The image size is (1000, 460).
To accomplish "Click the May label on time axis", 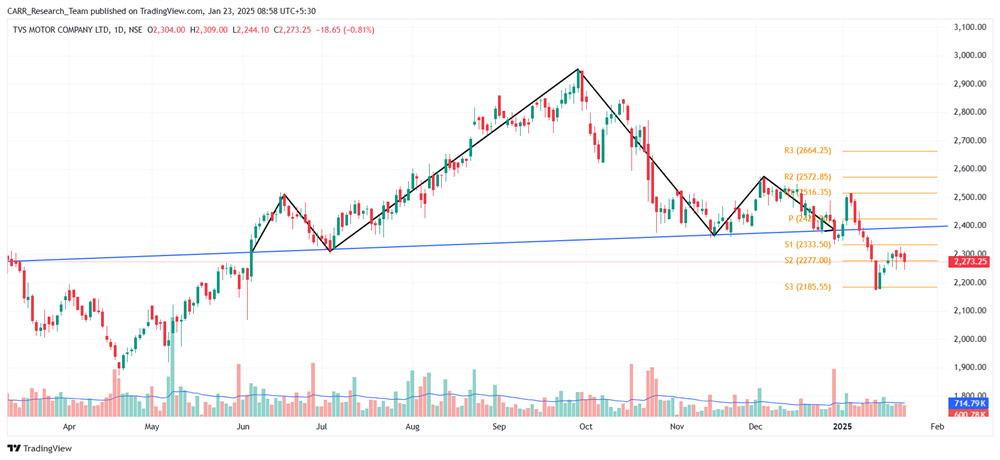I will (x=151, y=426).
